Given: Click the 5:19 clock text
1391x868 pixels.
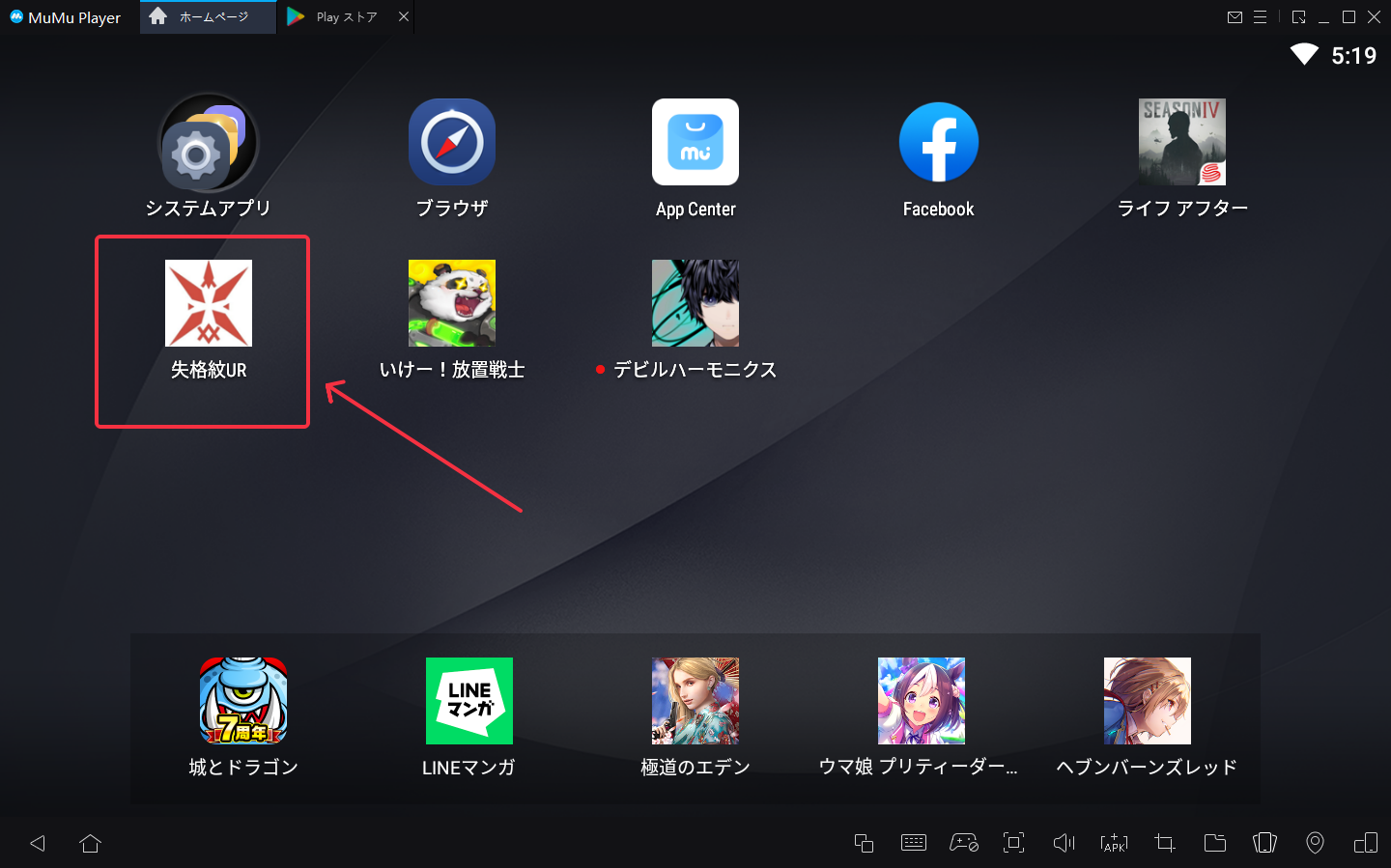Looking at the screenshot, I should pos(1354,56).
